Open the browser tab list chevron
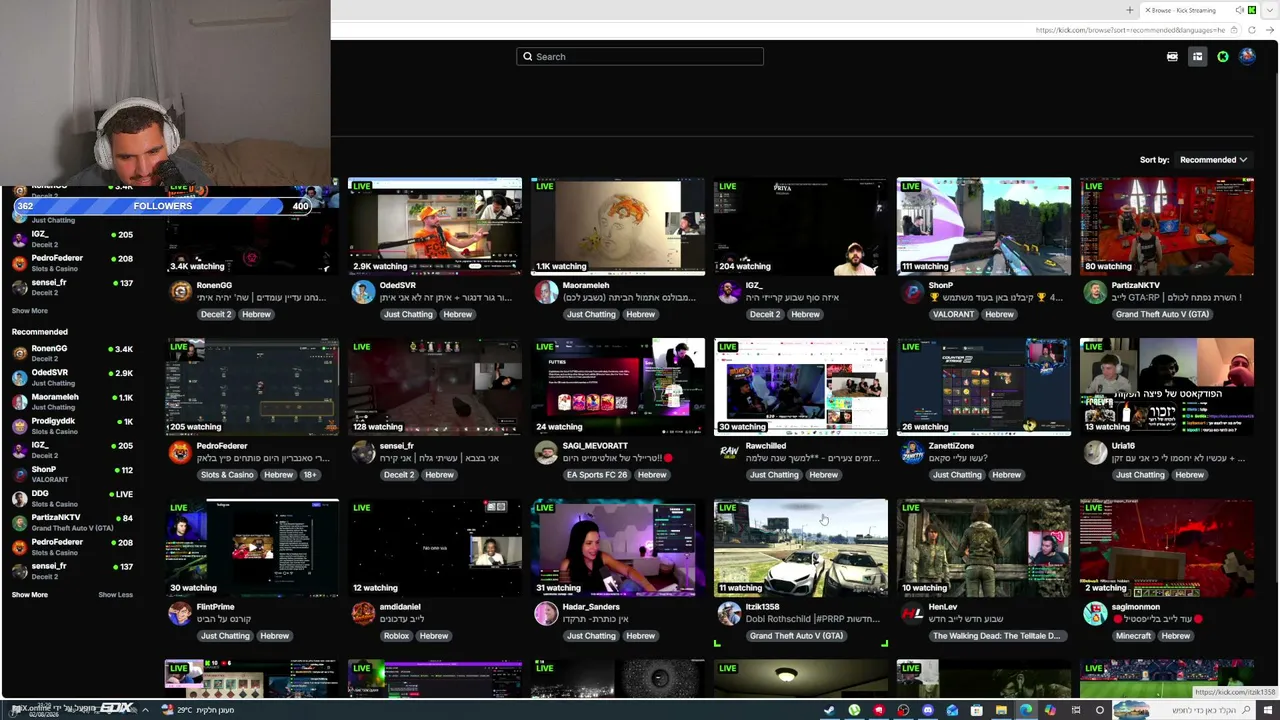This screenshot has height=720, width=1280. [1268, 10]
